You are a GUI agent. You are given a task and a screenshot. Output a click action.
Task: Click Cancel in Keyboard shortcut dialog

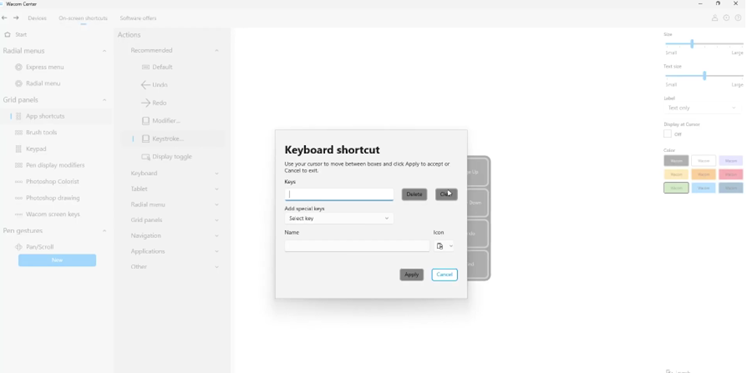point(444,275)
